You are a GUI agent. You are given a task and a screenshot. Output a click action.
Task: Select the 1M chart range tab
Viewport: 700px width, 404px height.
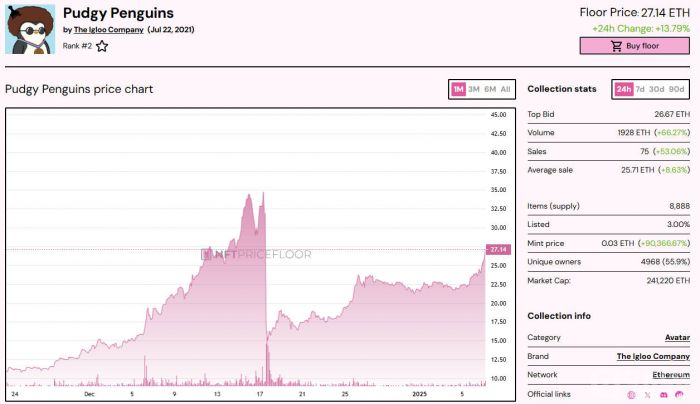(458, 89)
